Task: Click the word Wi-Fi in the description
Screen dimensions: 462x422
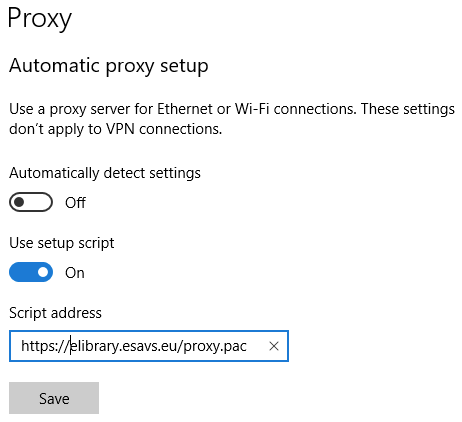Action: pyautogui.click(x=252, y=109)
